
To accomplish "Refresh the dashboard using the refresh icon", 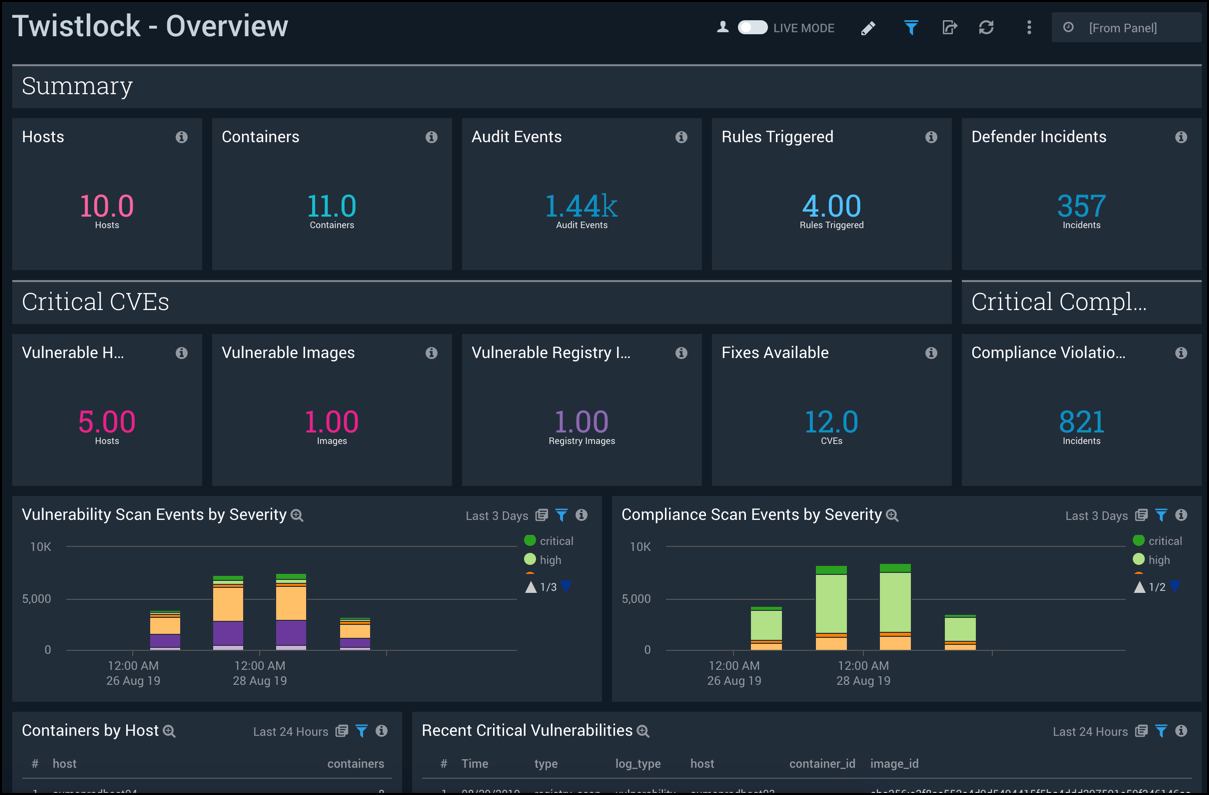I will (x=987, y=27).
